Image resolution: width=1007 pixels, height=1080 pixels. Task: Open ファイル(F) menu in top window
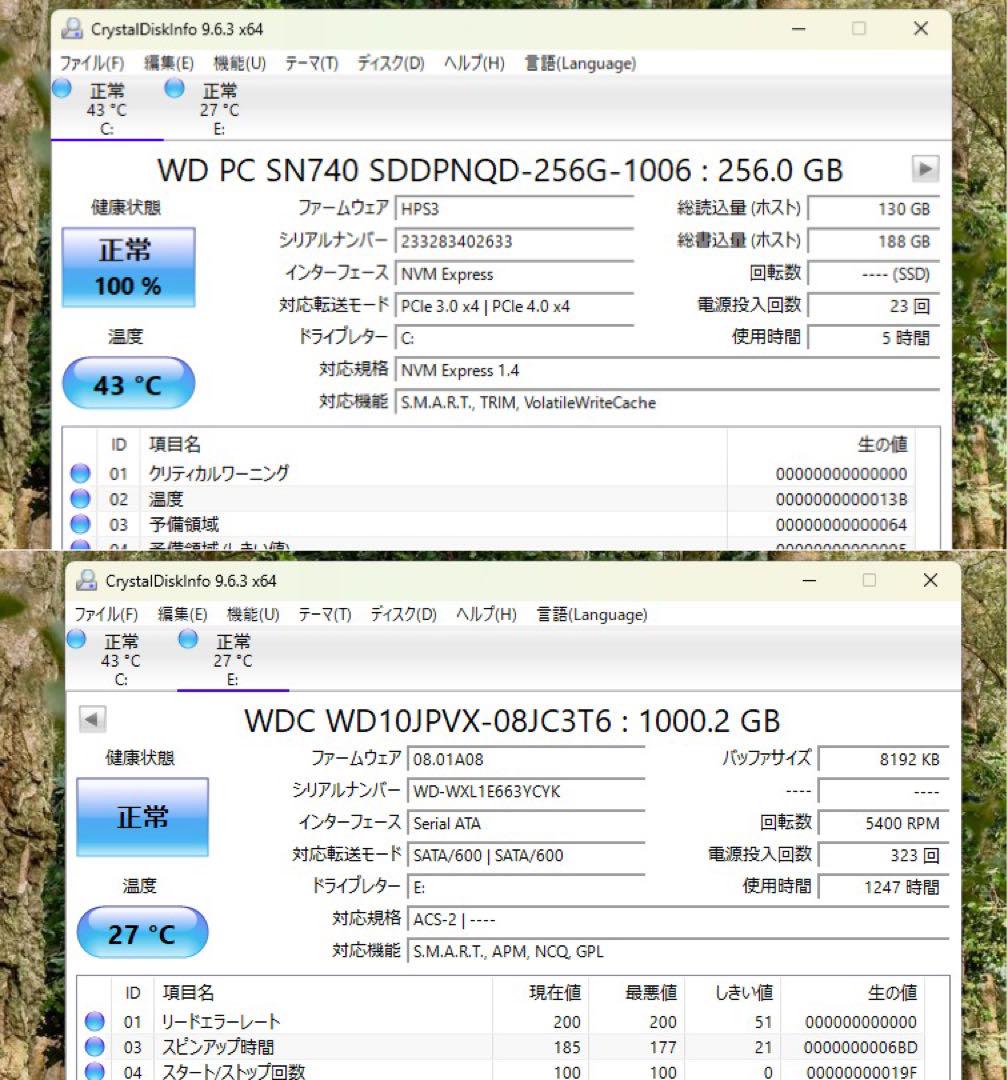(x=92, y=63)
